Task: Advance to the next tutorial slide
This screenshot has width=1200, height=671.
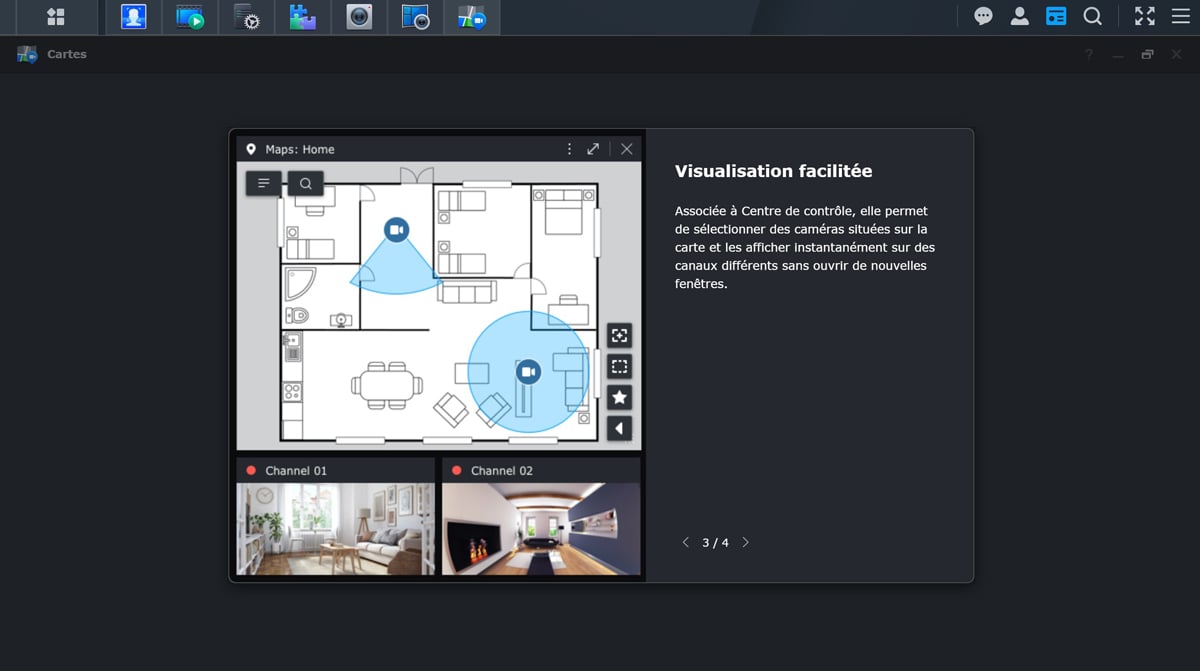Action: [x=745, y=542]
